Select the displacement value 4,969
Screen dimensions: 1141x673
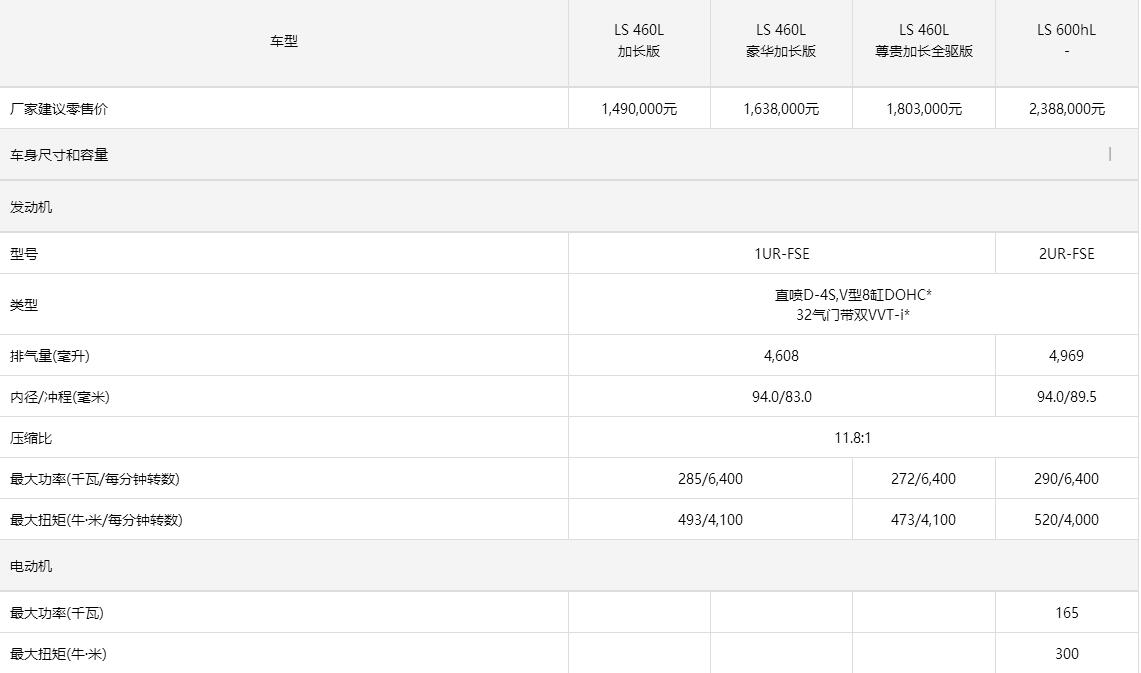click(1066, 356)
